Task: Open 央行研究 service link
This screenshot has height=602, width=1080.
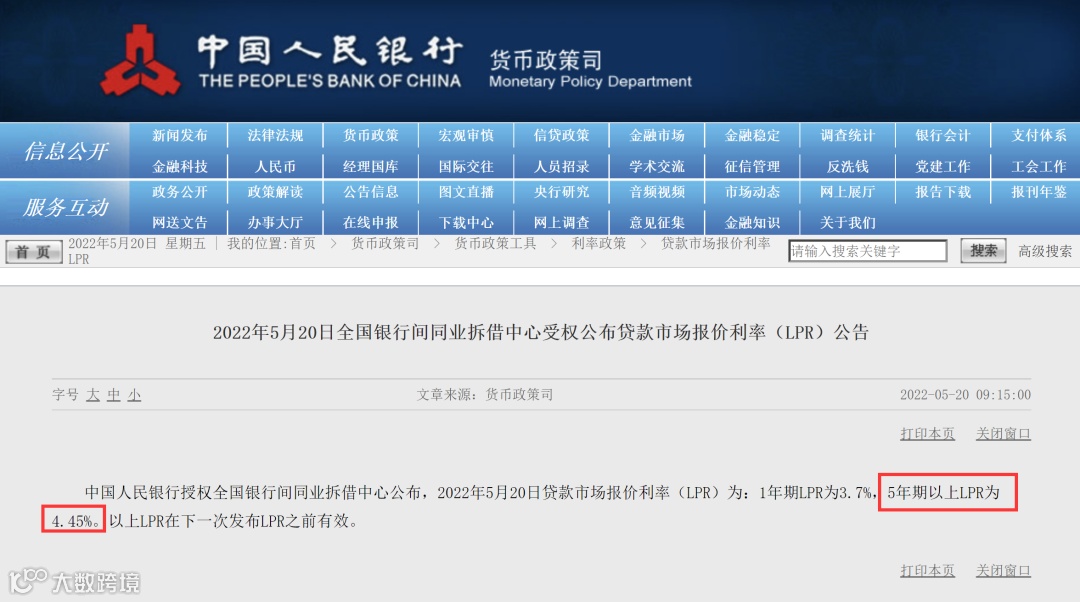Action: [x=561, y=191]
